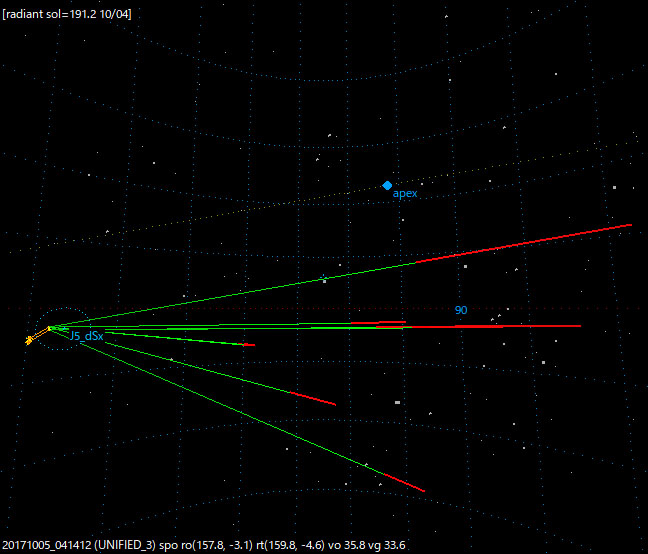Click the '90' longitude label

[x=461, y=310]
